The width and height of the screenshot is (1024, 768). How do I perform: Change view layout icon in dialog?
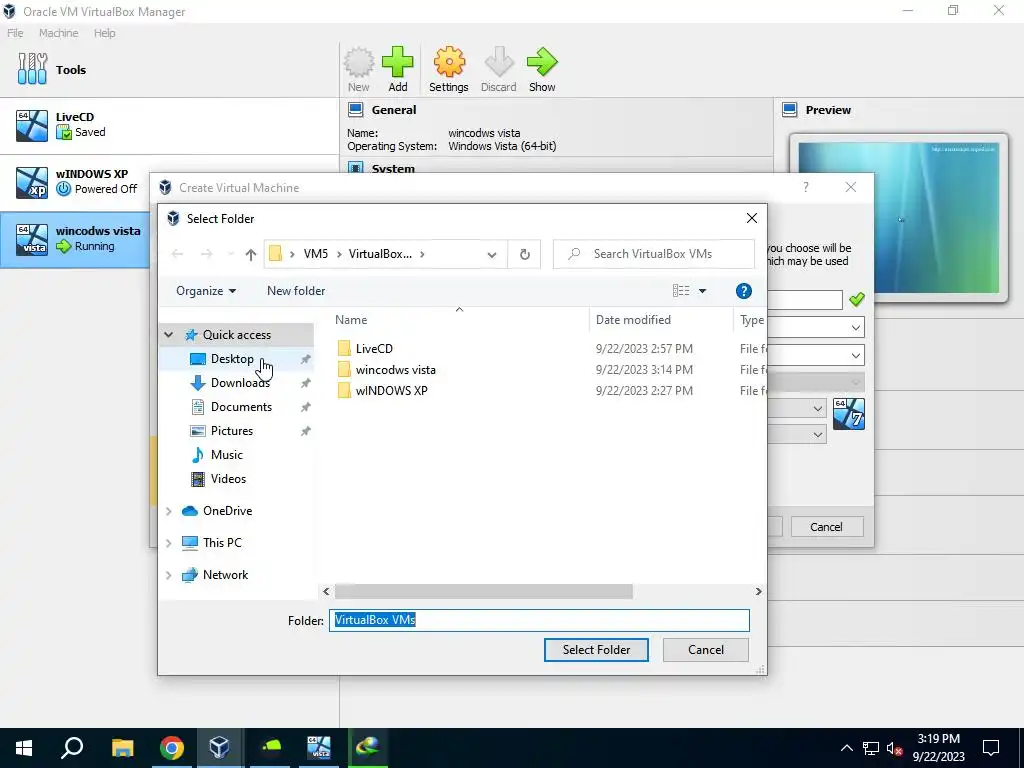point(681,291)
